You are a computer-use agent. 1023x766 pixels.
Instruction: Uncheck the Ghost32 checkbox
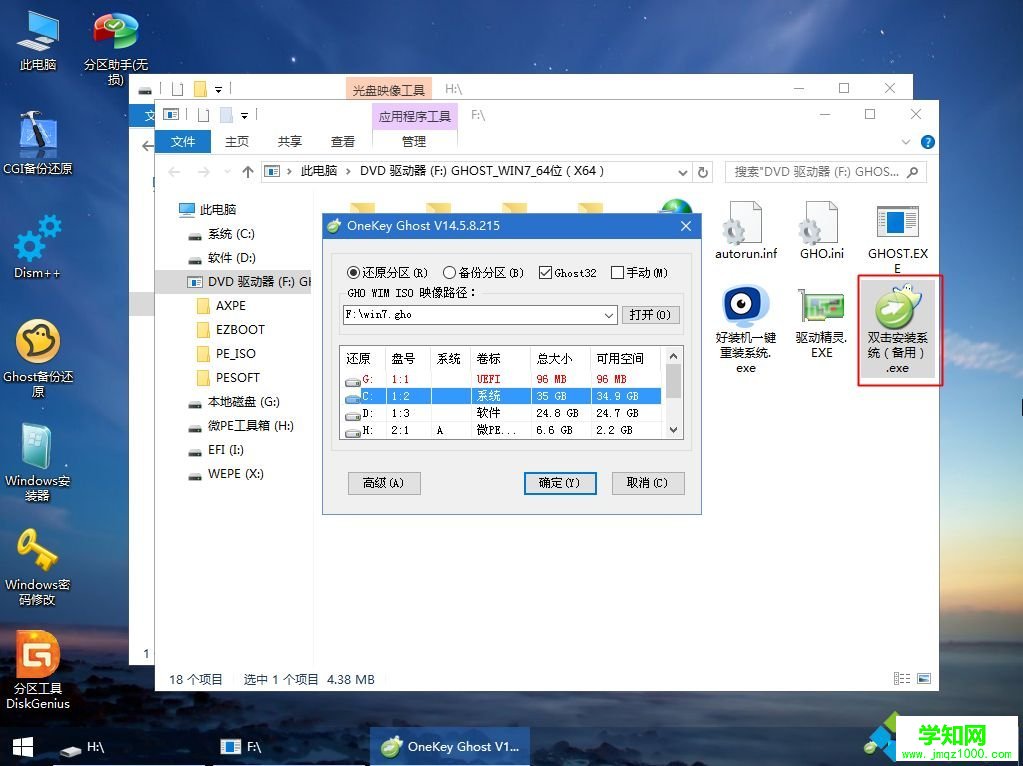point(545,272)
